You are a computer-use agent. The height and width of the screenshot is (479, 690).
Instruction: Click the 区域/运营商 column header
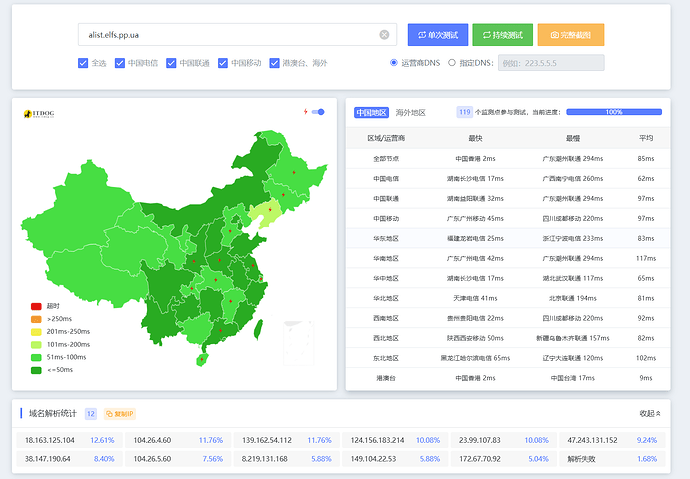(386, 138)
